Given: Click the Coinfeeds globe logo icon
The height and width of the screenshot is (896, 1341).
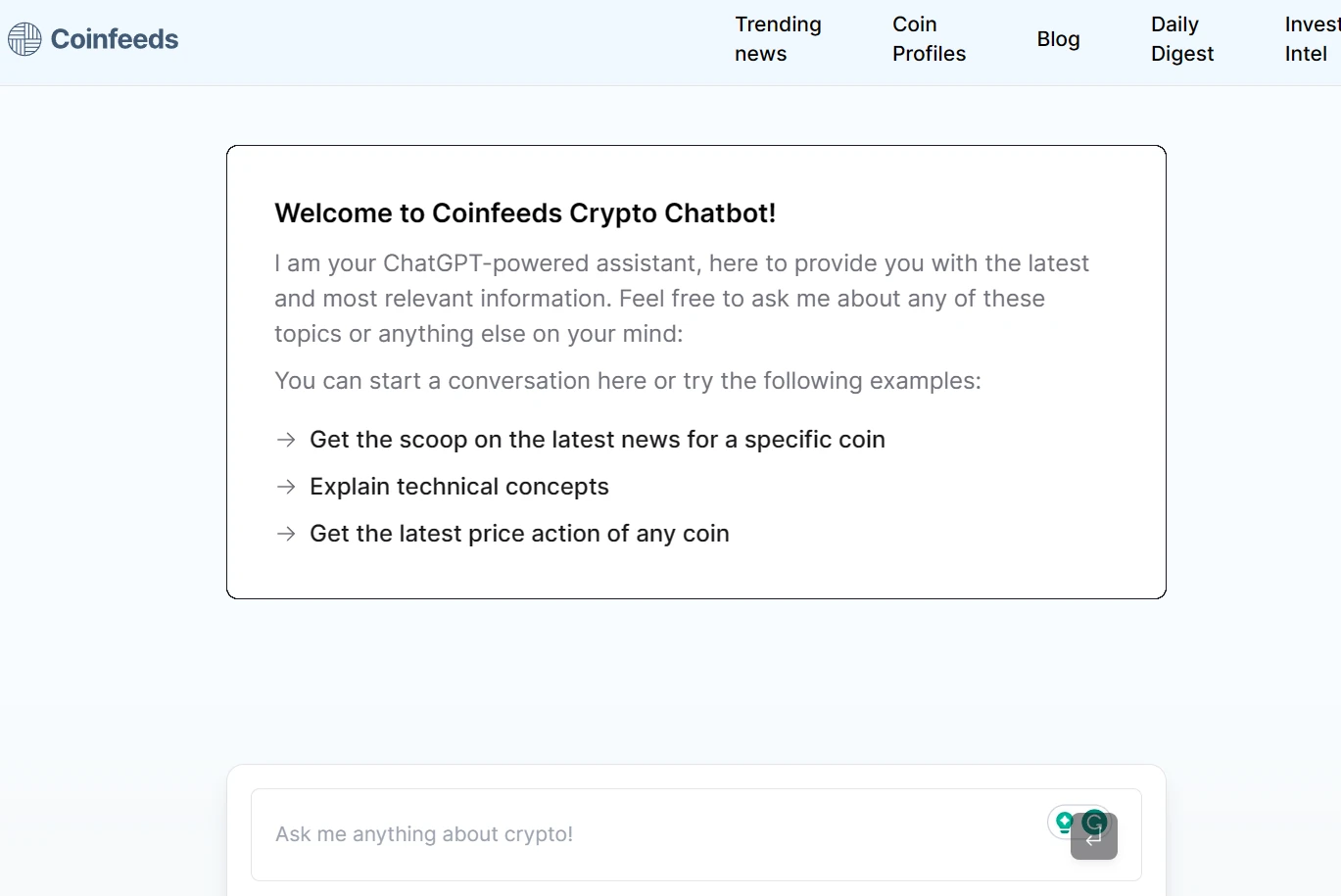Looking at the screenshot, I should (x=24, y=39).
